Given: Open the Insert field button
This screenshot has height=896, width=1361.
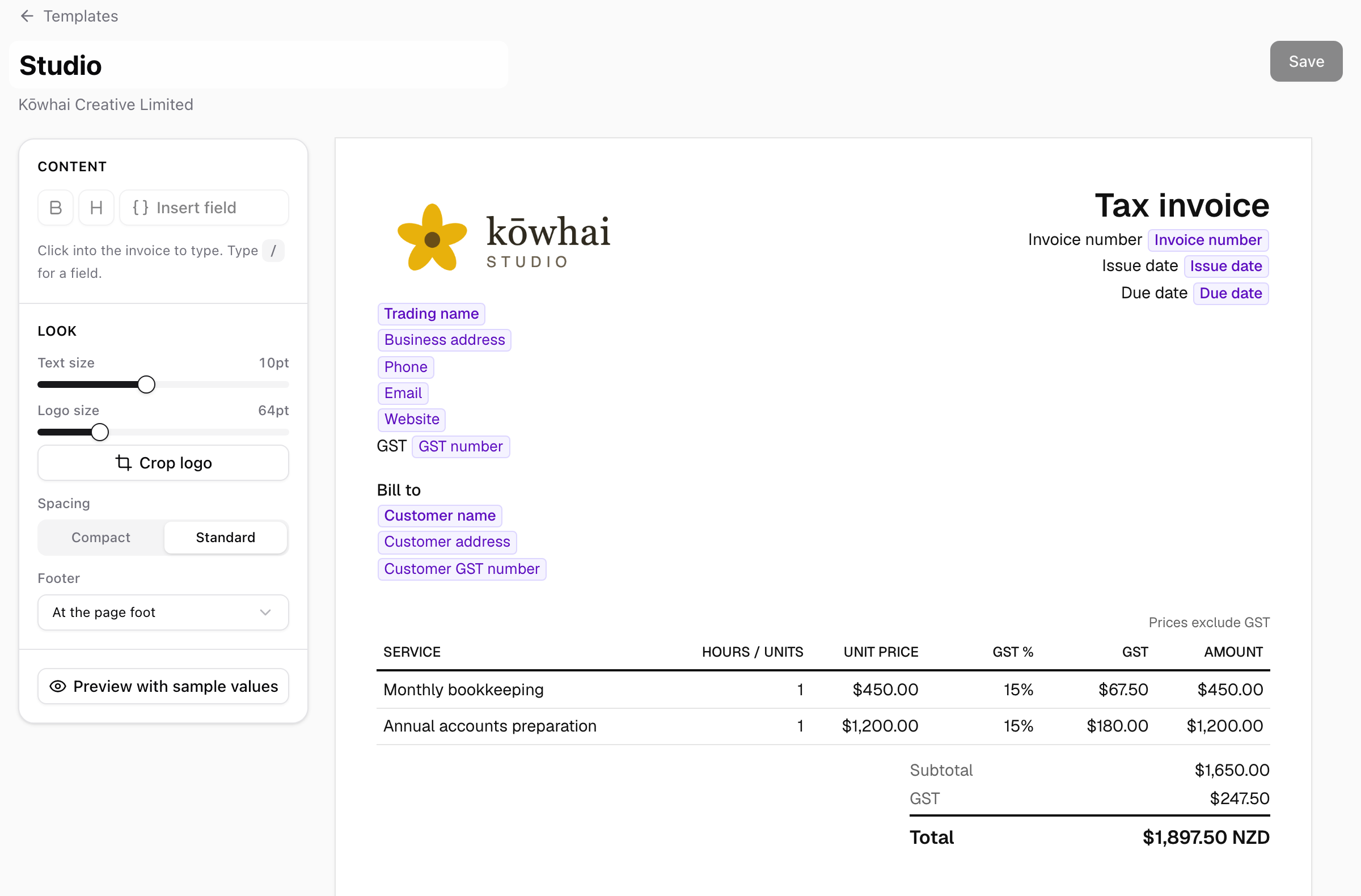Looking at the screenshot, I should pyautogui.click(x=204, y=208).
